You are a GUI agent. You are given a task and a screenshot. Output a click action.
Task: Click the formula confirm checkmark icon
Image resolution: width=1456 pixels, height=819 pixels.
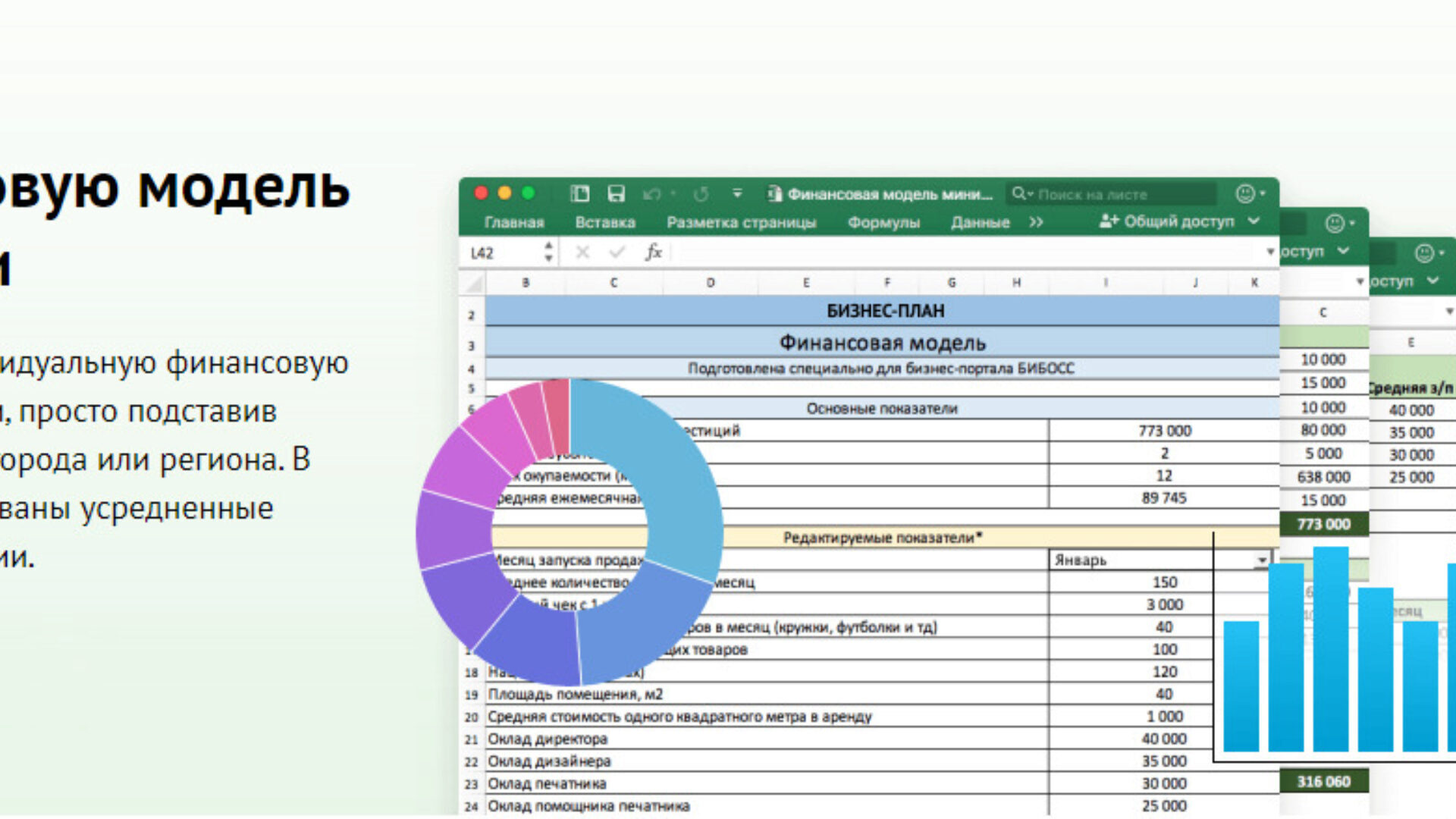click(x=617, y=252)
